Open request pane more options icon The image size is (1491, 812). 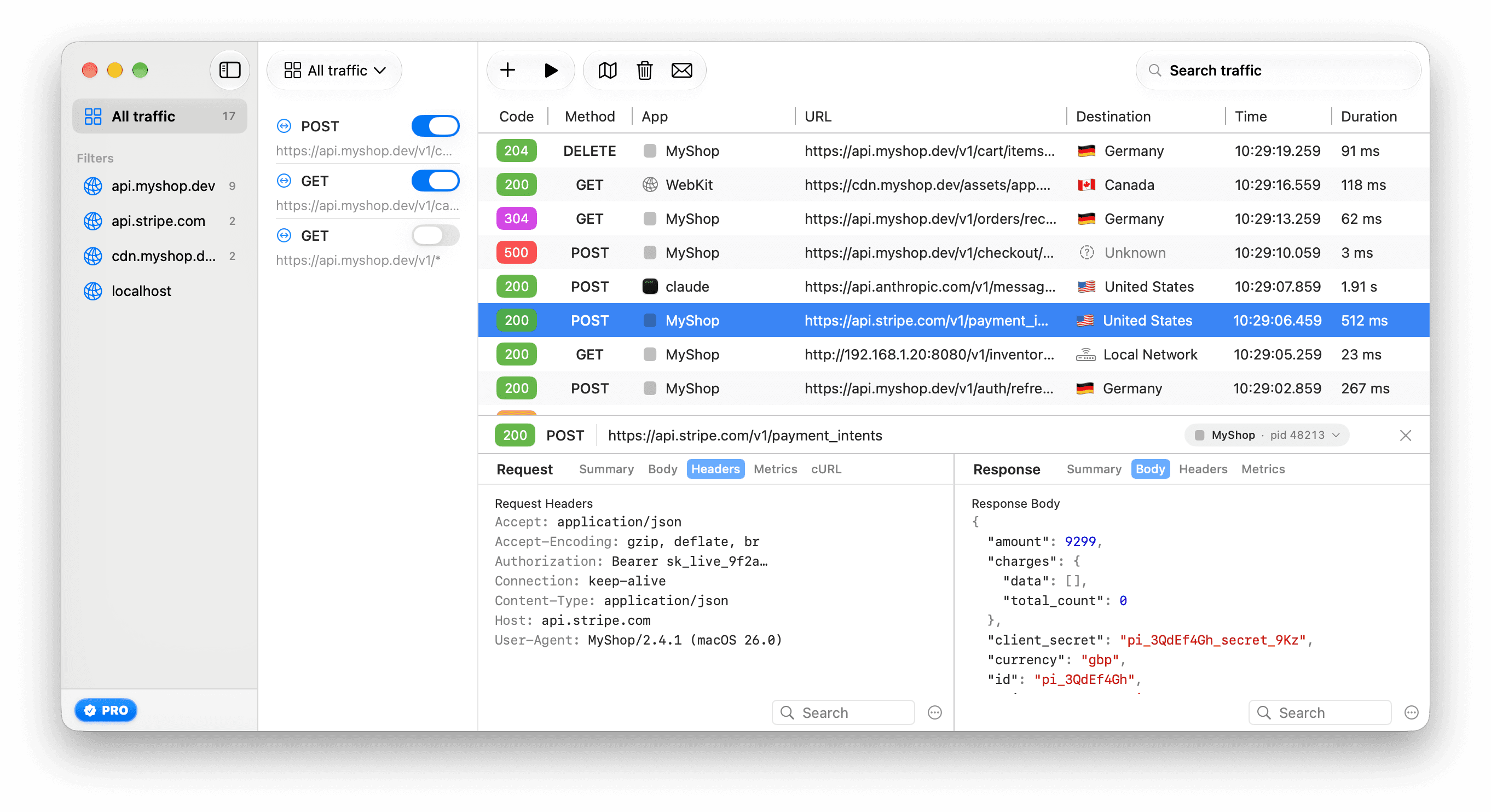[935, 712]
